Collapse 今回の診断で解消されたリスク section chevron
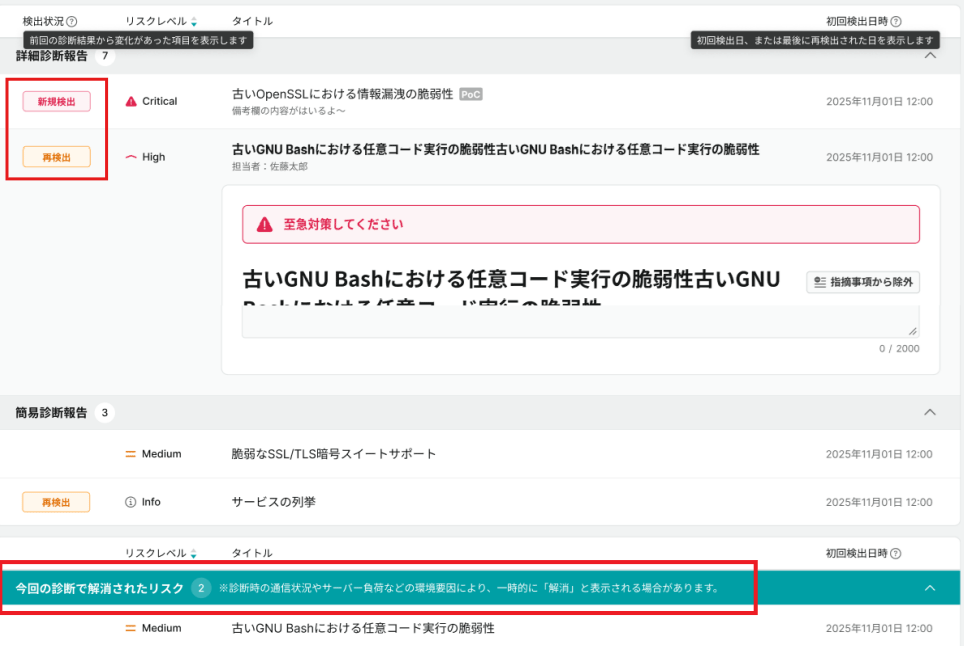964x646 pixels. 930,588
